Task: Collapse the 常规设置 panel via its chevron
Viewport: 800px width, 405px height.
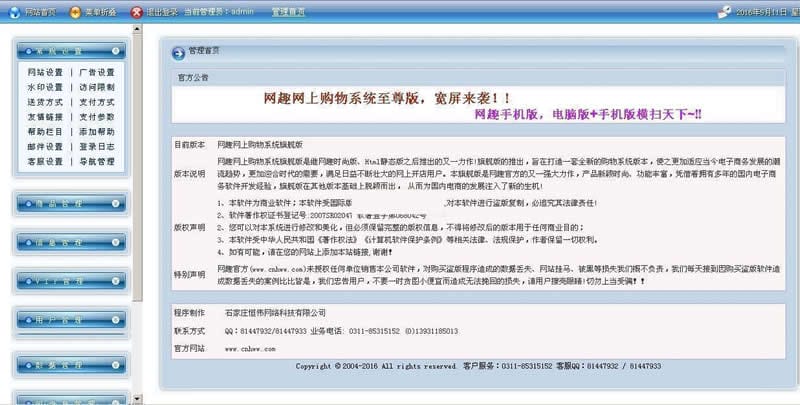Action: [116, 50]
